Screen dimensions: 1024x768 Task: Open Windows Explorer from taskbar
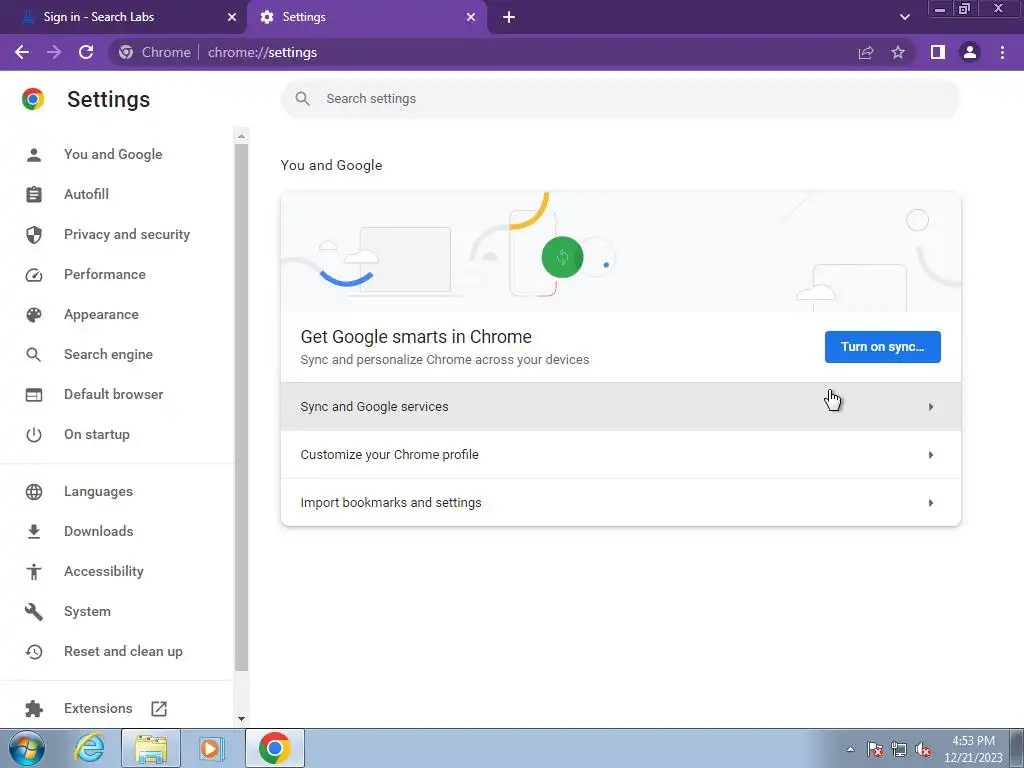151,748
